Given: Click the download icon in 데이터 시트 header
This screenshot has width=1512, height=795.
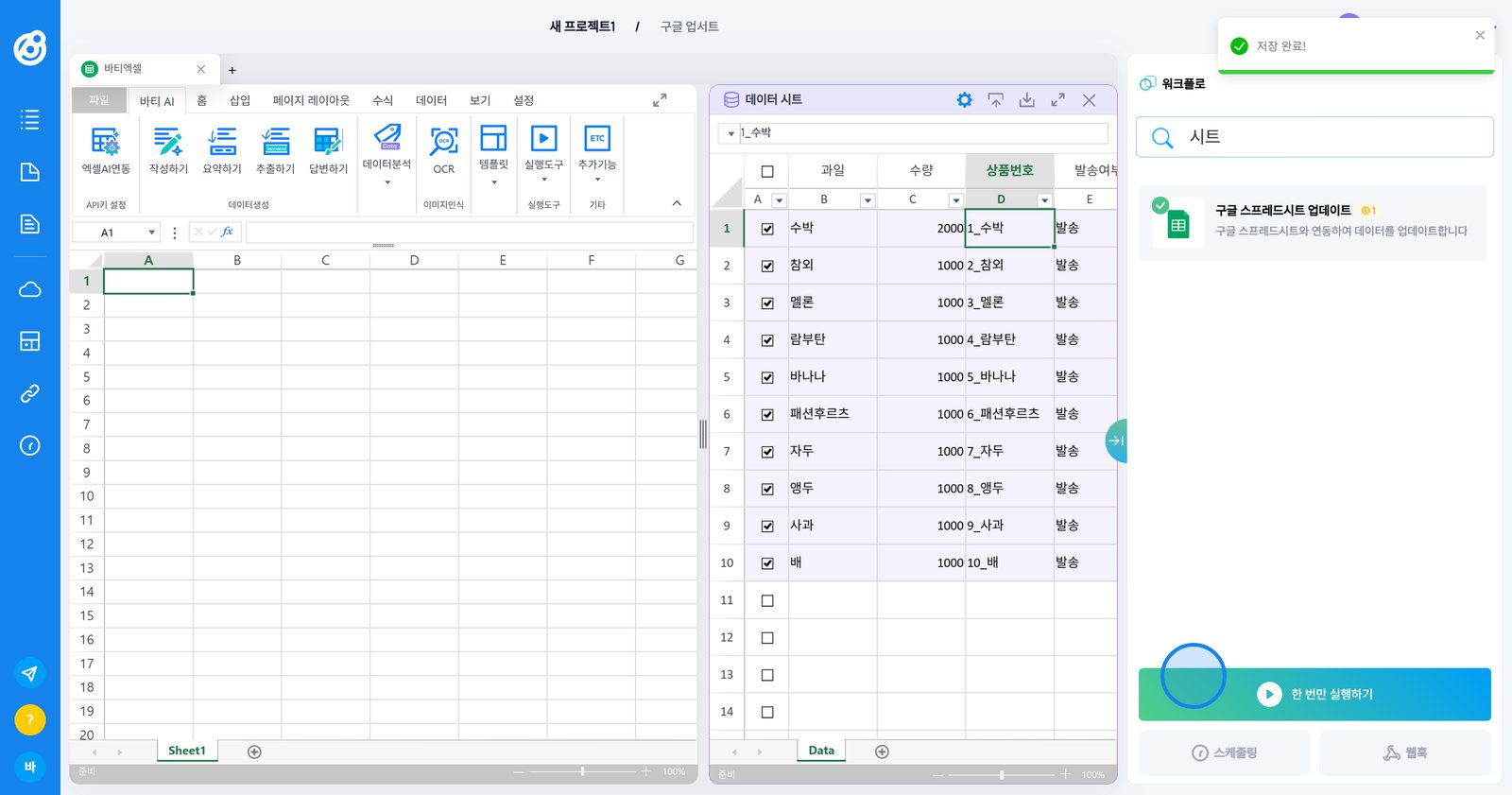Looking at the screenshot, I should [x=1026, y=99].
